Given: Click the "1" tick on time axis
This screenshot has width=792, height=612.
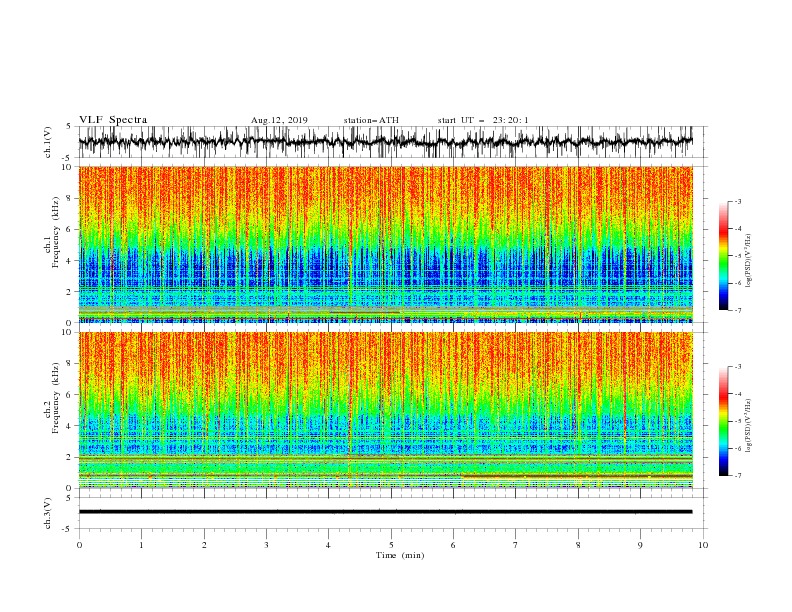Looking at the screenshot, I should pyautogui.click(x=141, y=545).
